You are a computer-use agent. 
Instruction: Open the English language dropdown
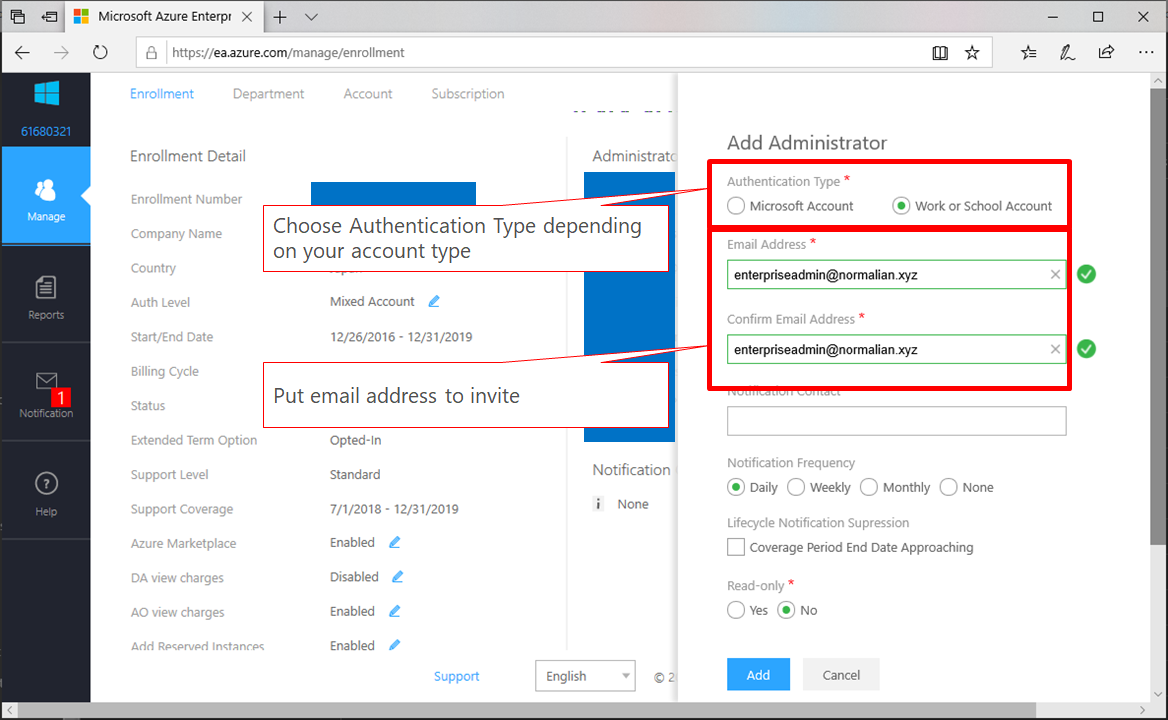[585, 676]
